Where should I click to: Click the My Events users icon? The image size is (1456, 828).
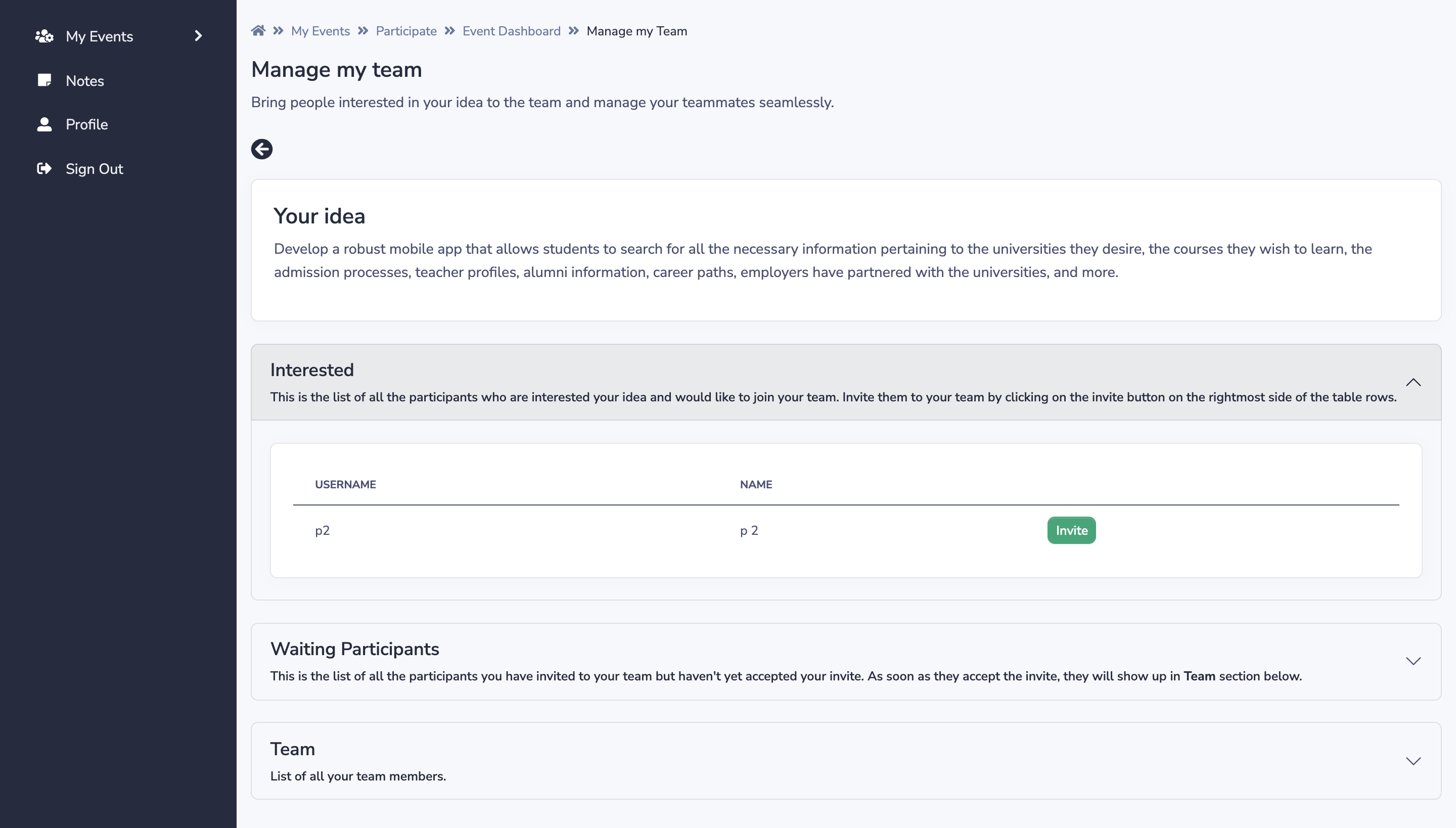click(44, 36)
